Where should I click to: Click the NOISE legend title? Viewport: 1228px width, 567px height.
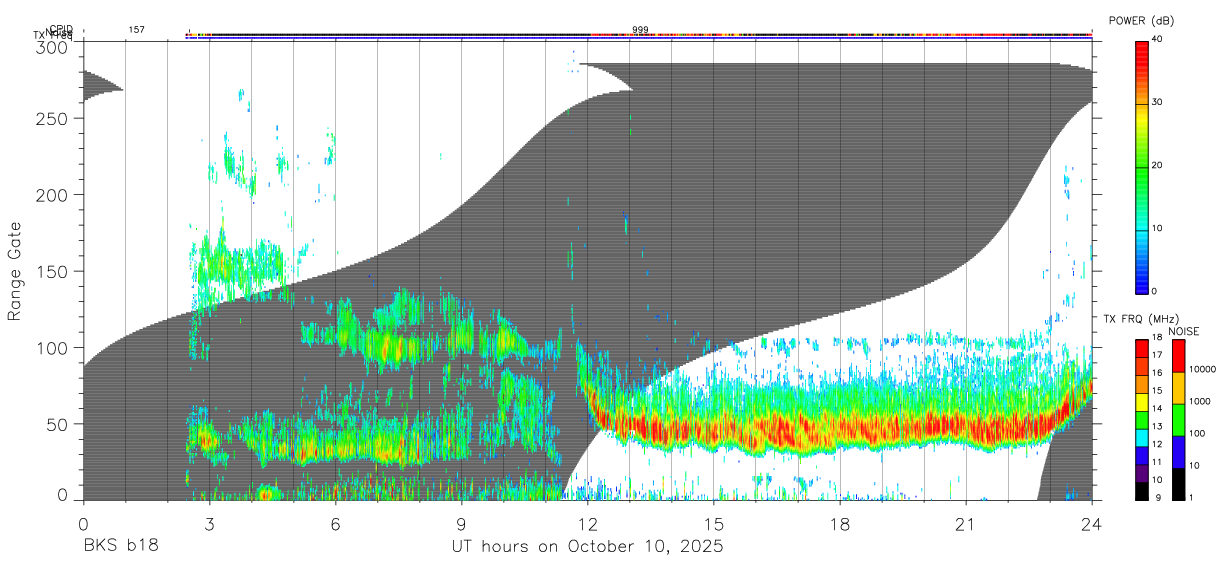pyautogui.click(x=1184, y=331)
